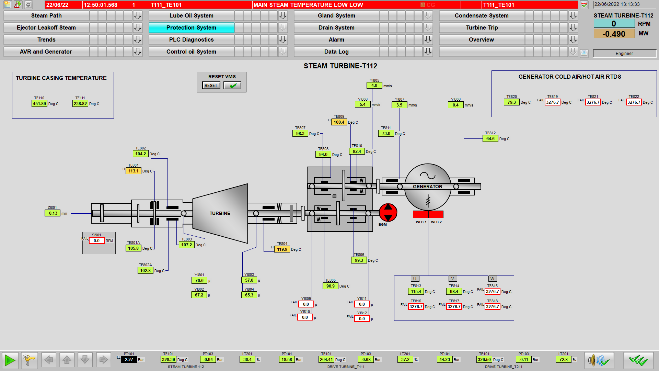Screen dimensions: 659x371
Task: Expand the Lube Oil System dropdown arrow
Action: click(282, 16)
